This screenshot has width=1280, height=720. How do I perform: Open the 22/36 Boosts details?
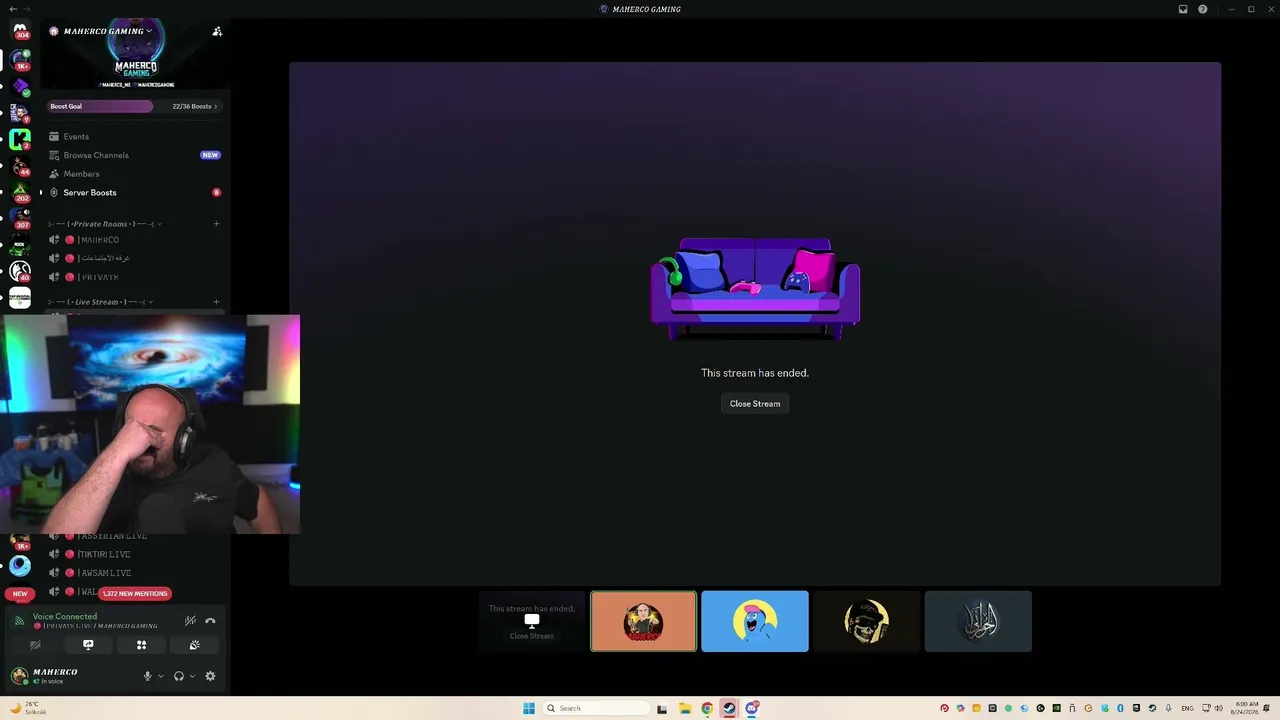194,106
